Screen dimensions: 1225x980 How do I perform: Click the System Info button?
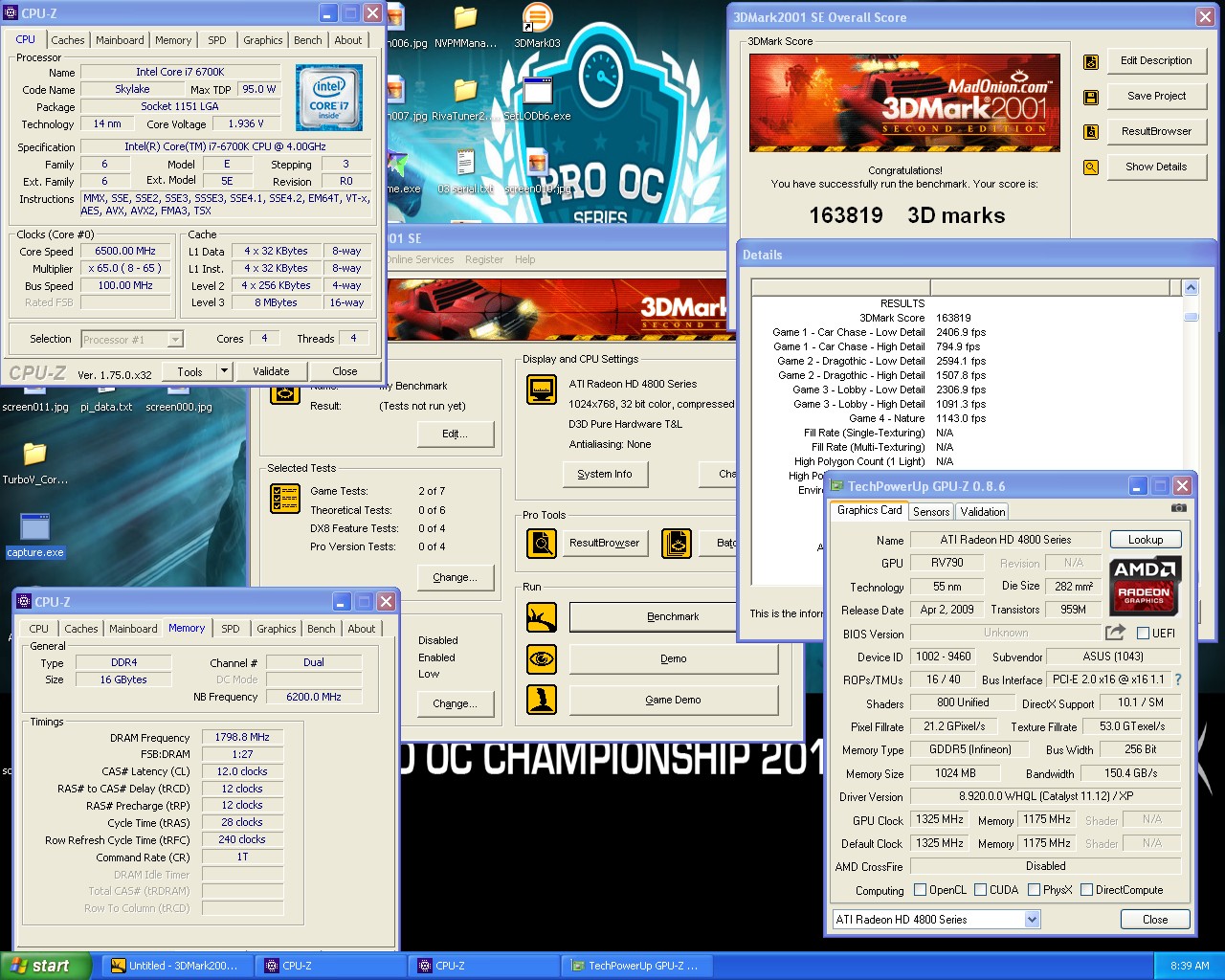(x=605, y=474)
